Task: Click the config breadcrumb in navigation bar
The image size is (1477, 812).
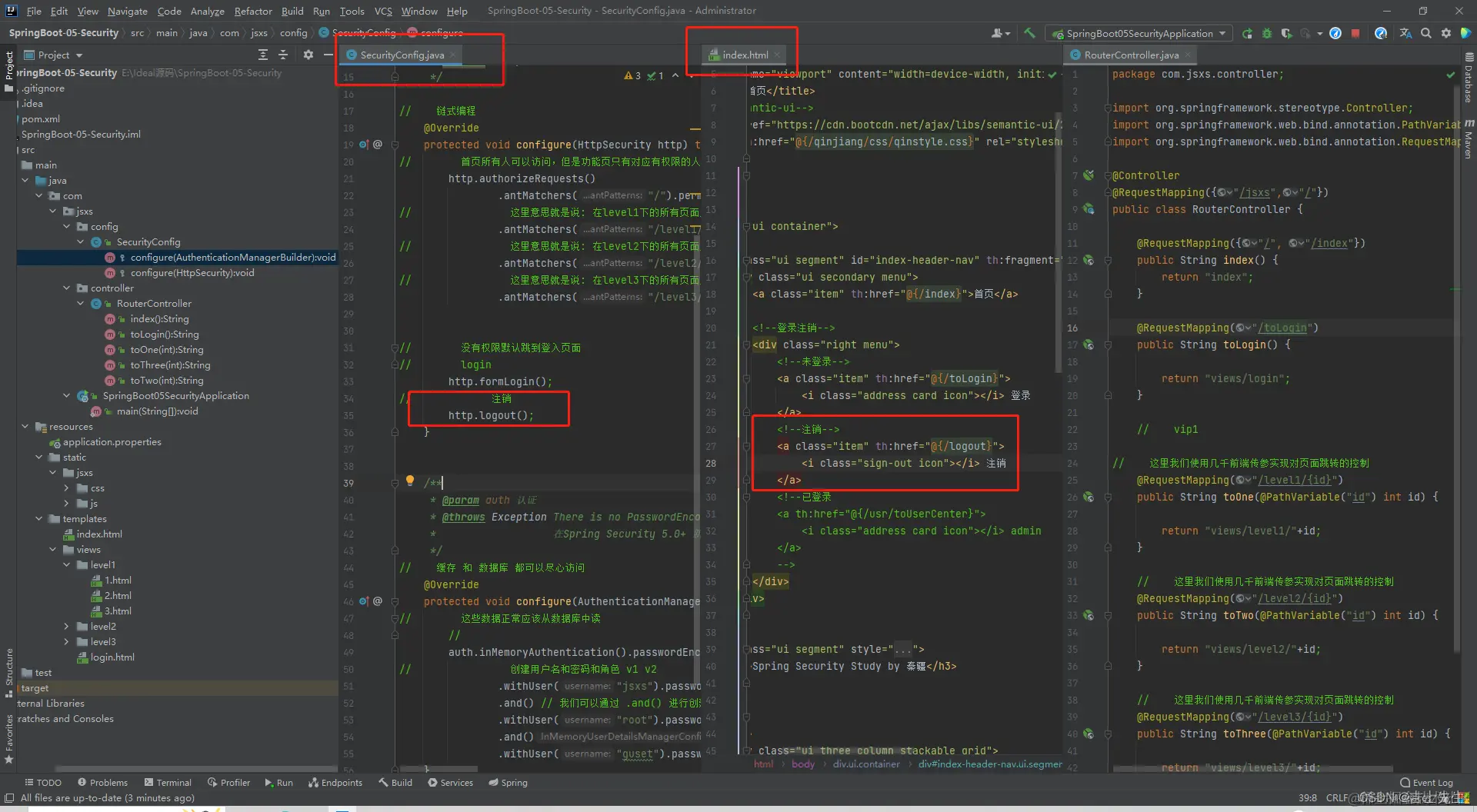Action: pos(293,33)
